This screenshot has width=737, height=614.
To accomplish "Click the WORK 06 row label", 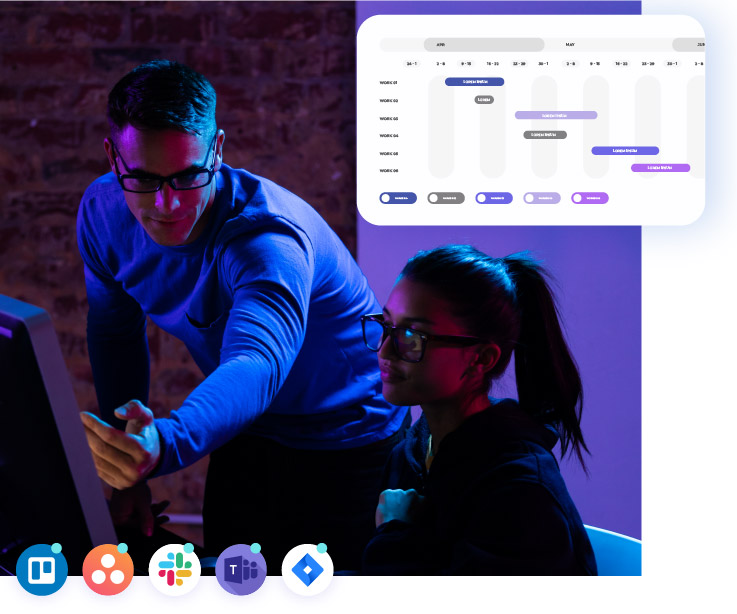I will (389, 171).
